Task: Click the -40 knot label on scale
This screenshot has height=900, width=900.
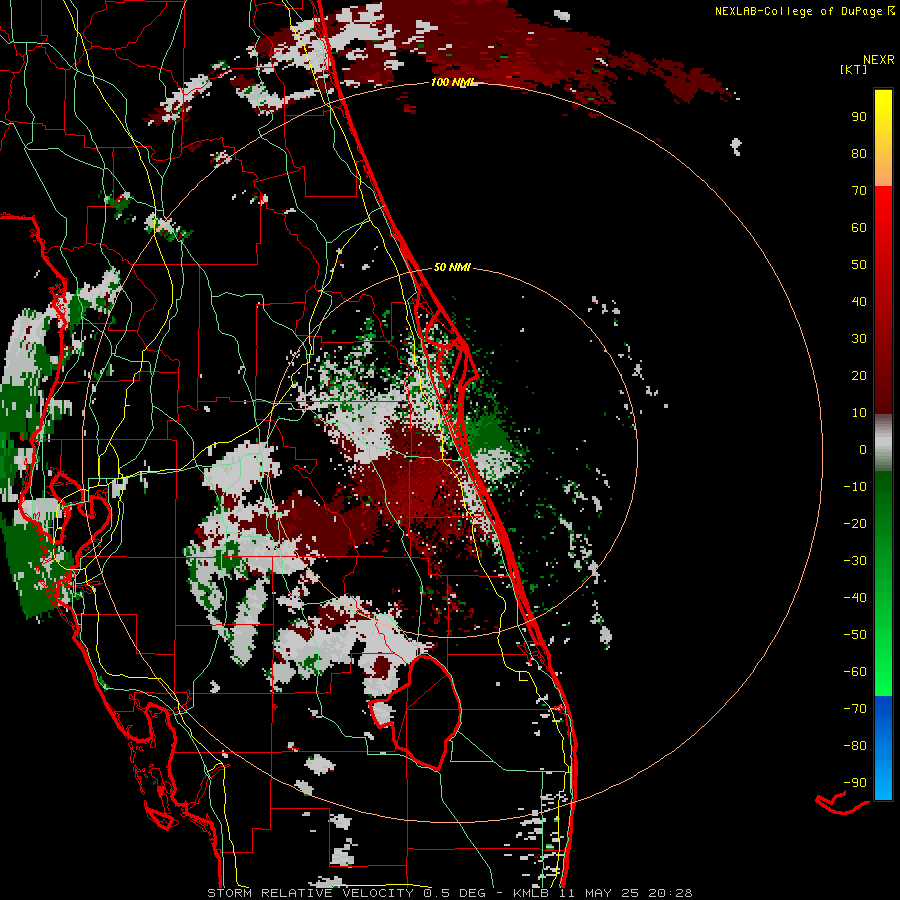Action: (855, 598)
